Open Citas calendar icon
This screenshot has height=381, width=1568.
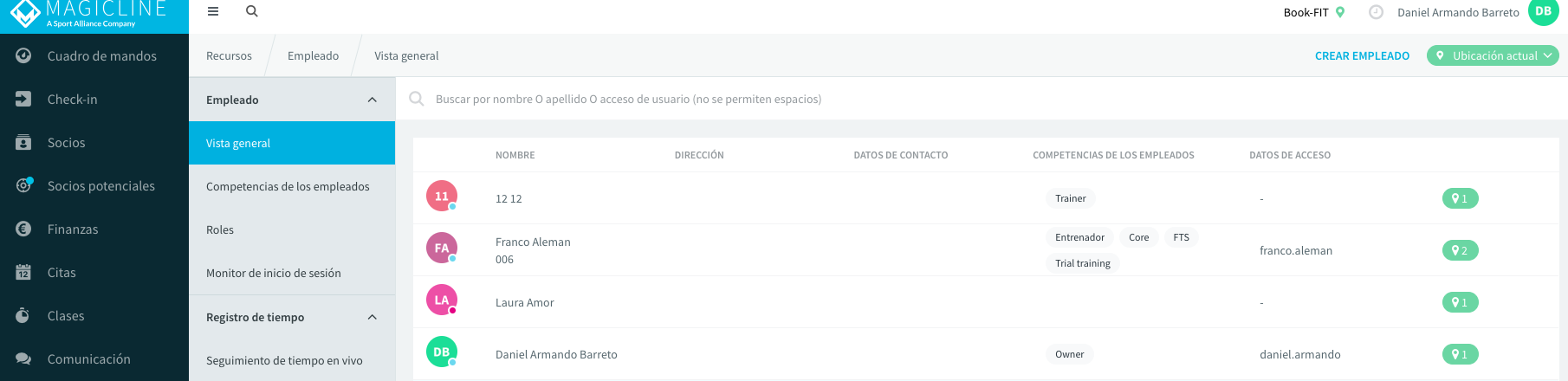[23, 272]
